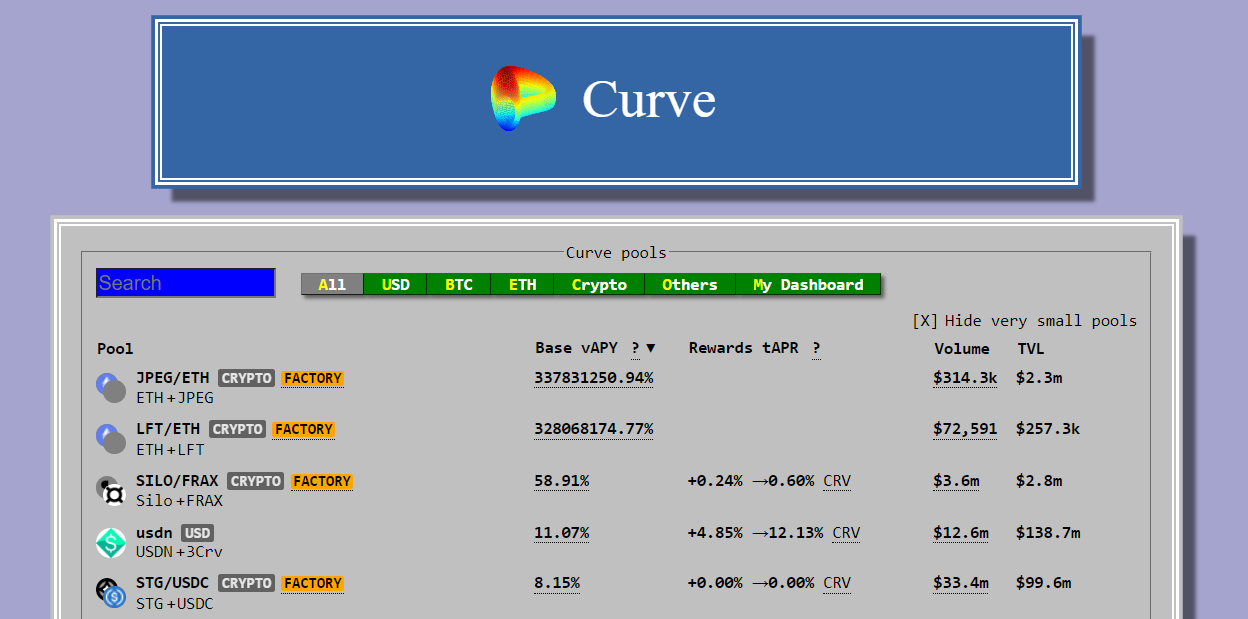The width and height of the screenshot is (1248, 619).
Task: Click the $72,591 volume value
Action: point(965,429)
